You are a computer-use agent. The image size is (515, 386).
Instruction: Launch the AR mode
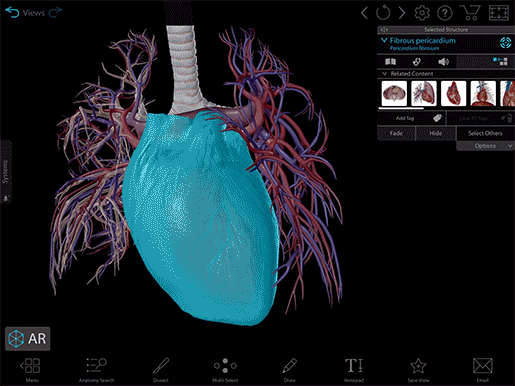(28, 339)
